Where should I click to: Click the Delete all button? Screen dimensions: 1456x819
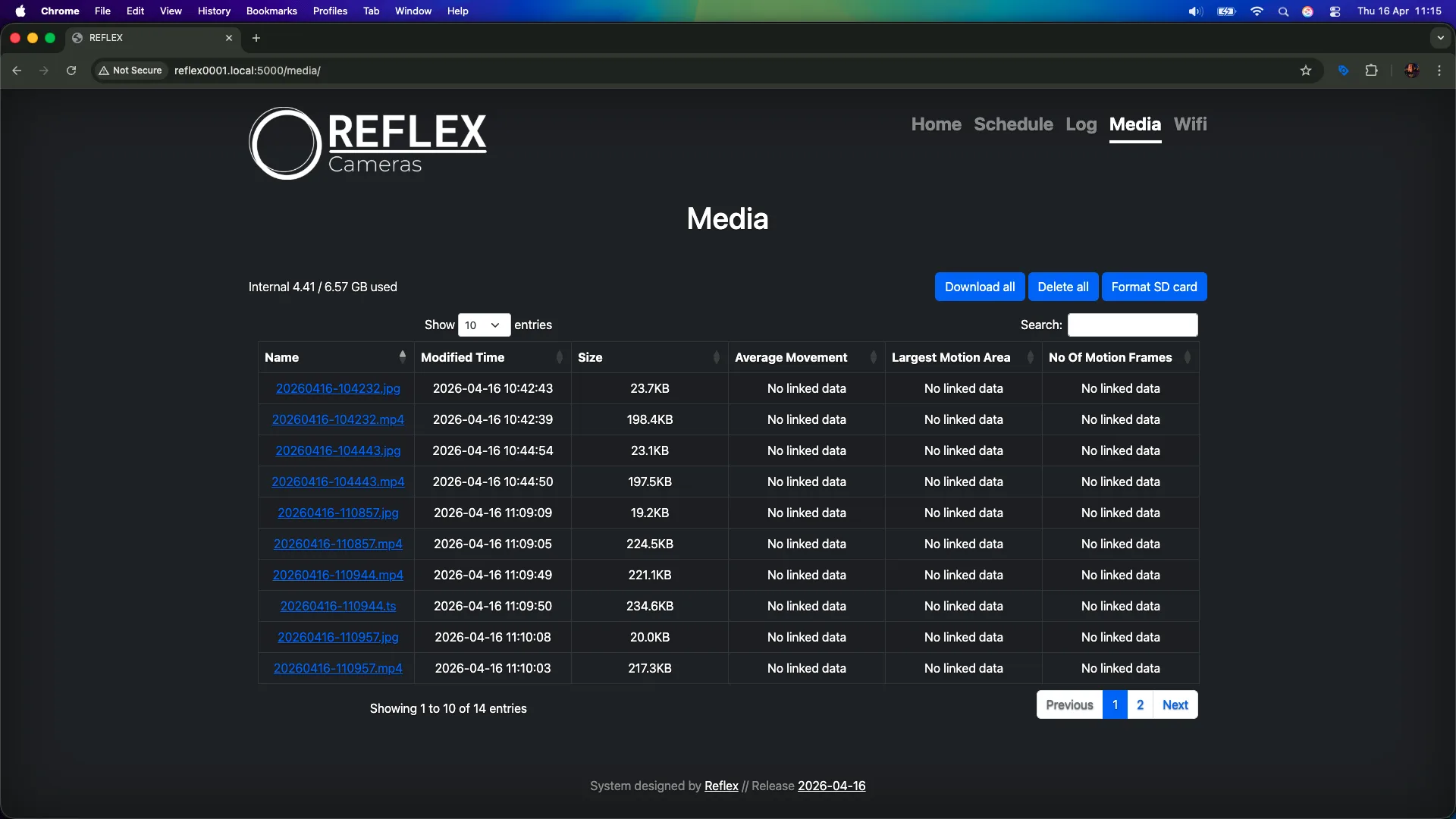pos(1062,287)
